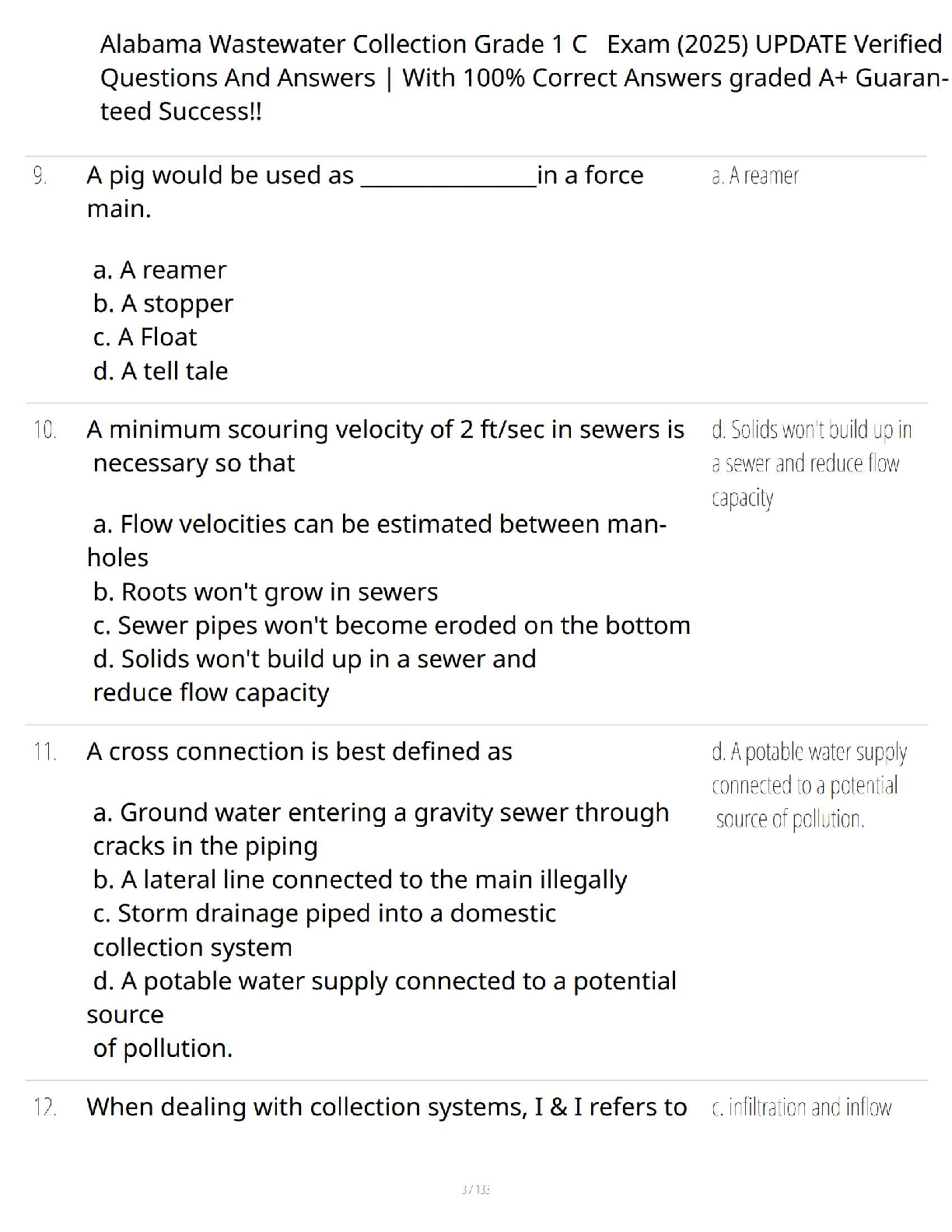Click right-column answer "a. A reamer"

coord(754,177)
